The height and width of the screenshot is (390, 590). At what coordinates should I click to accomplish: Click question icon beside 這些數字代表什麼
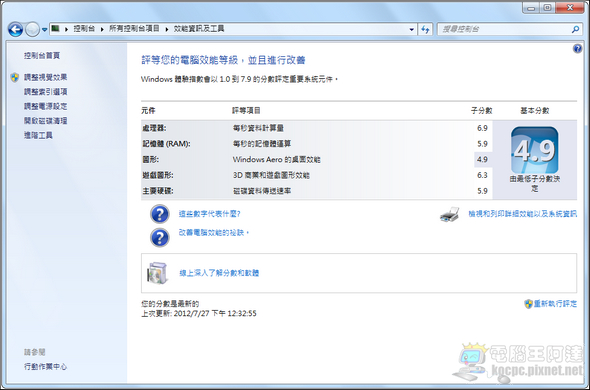click(160, 214)
